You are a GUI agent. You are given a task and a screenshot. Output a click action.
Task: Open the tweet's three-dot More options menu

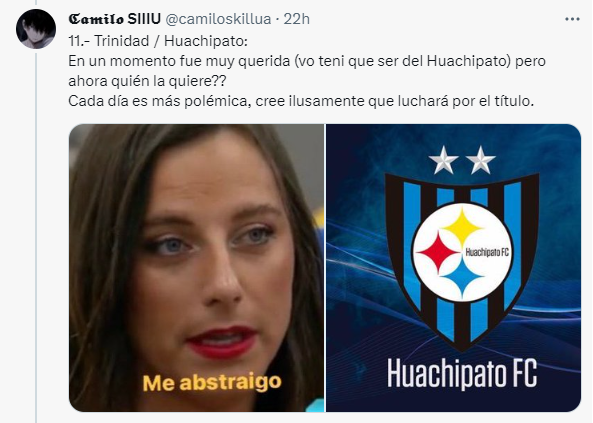point(572,19)
